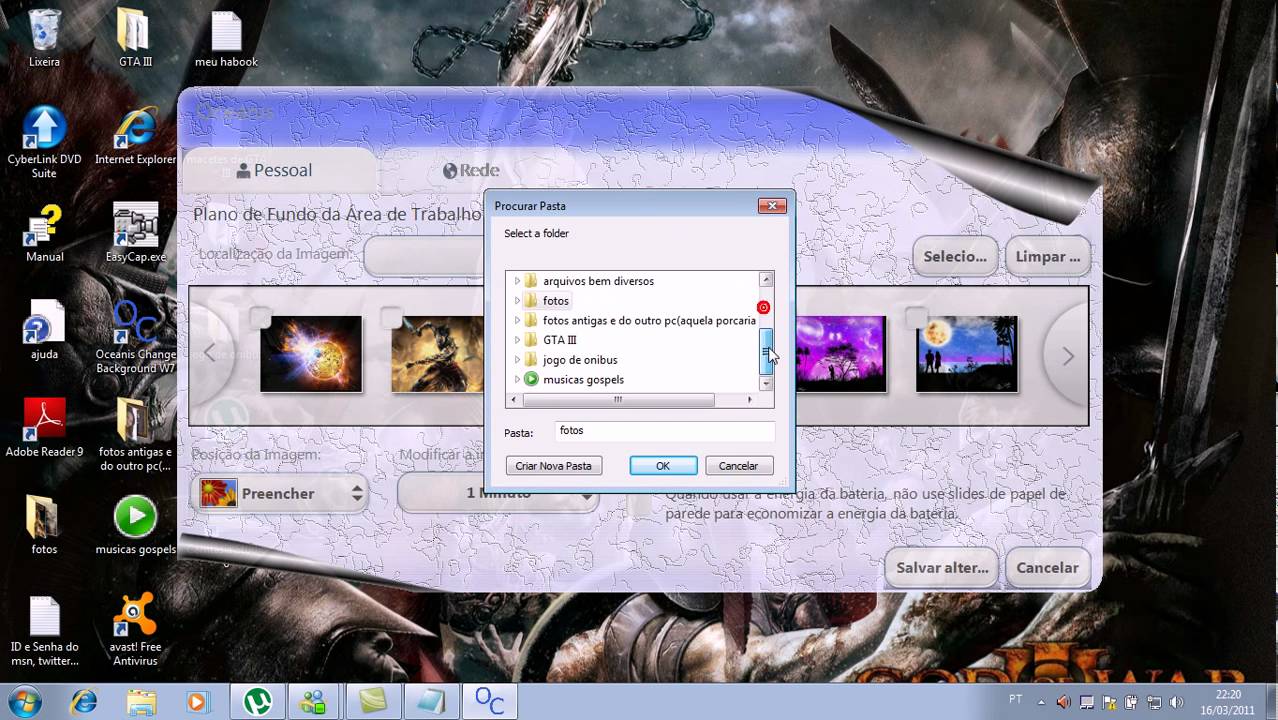
Task: Open the Manual desktop shortcut
Action: [44, 233]
